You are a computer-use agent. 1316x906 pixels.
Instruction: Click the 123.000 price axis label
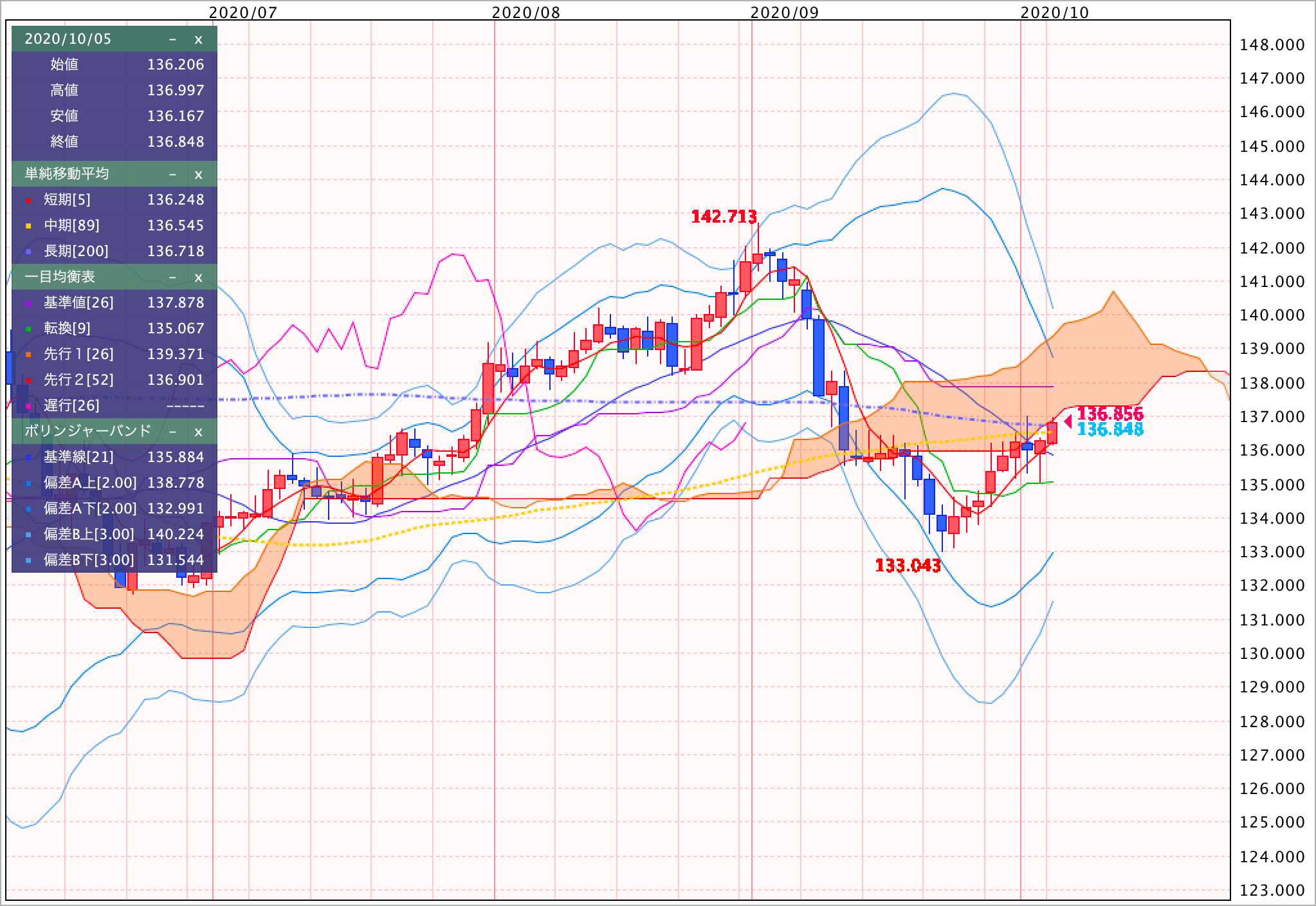pos(1272,891)
